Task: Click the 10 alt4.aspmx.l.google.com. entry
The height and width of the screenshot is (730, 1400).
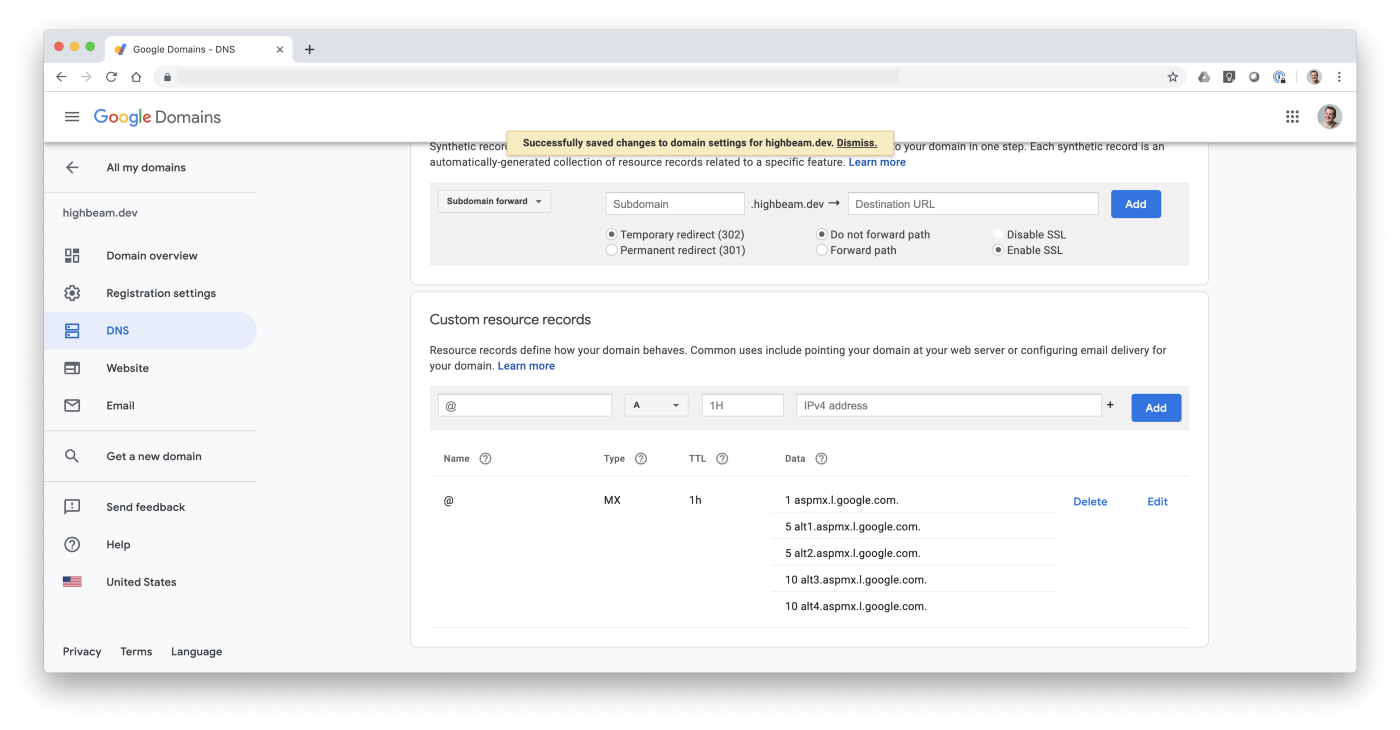Action: pos(856,606)
